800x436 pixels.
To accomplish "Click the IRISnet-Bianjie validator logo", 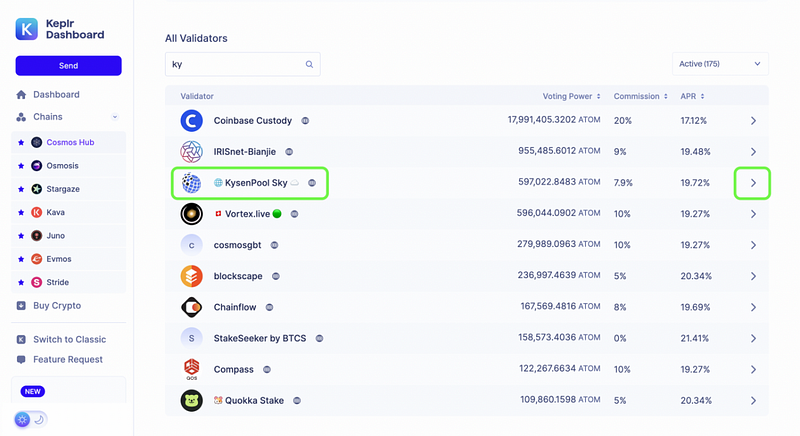I will pyautogui.click(x=191, y=152).
